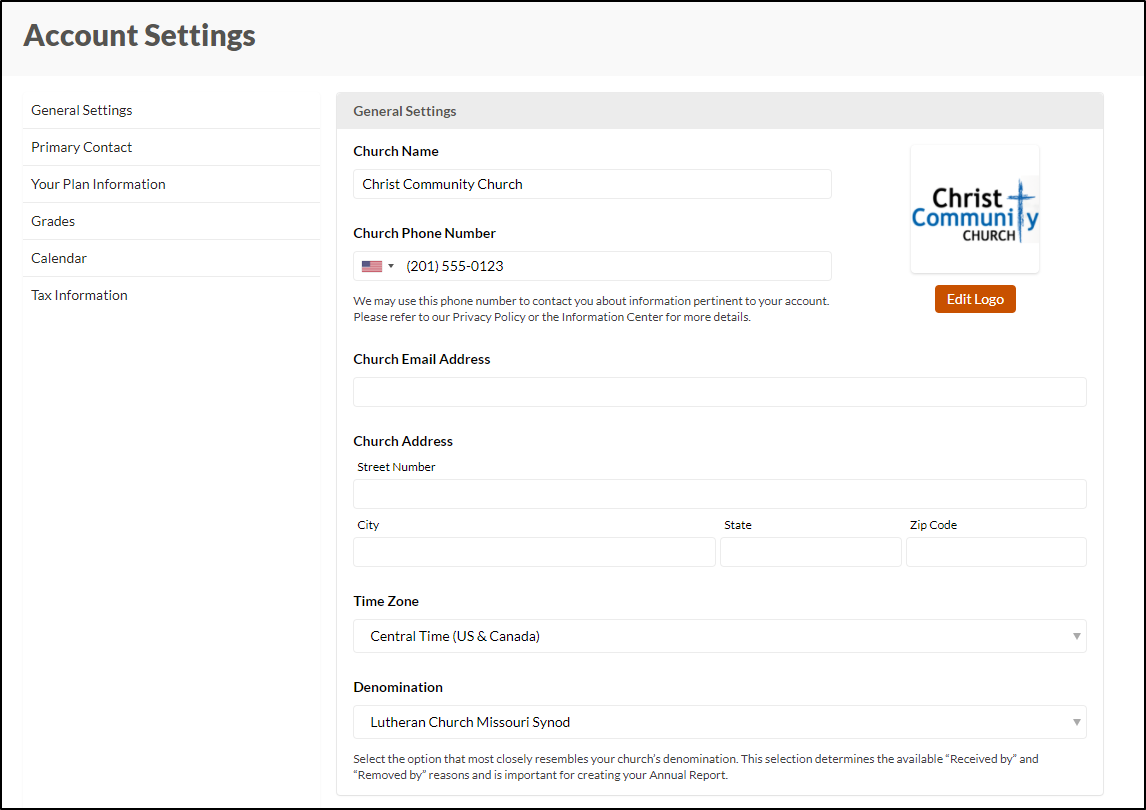1146x810 pixels.
Task: Click the Christ Community Church logo image
Action: 975,209
